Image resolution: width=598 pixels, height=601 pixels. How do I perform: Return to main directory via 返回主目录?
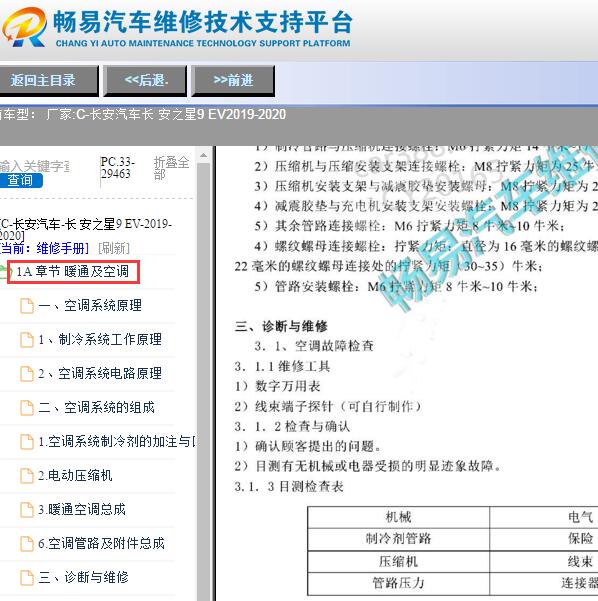[x=48, y=80]
